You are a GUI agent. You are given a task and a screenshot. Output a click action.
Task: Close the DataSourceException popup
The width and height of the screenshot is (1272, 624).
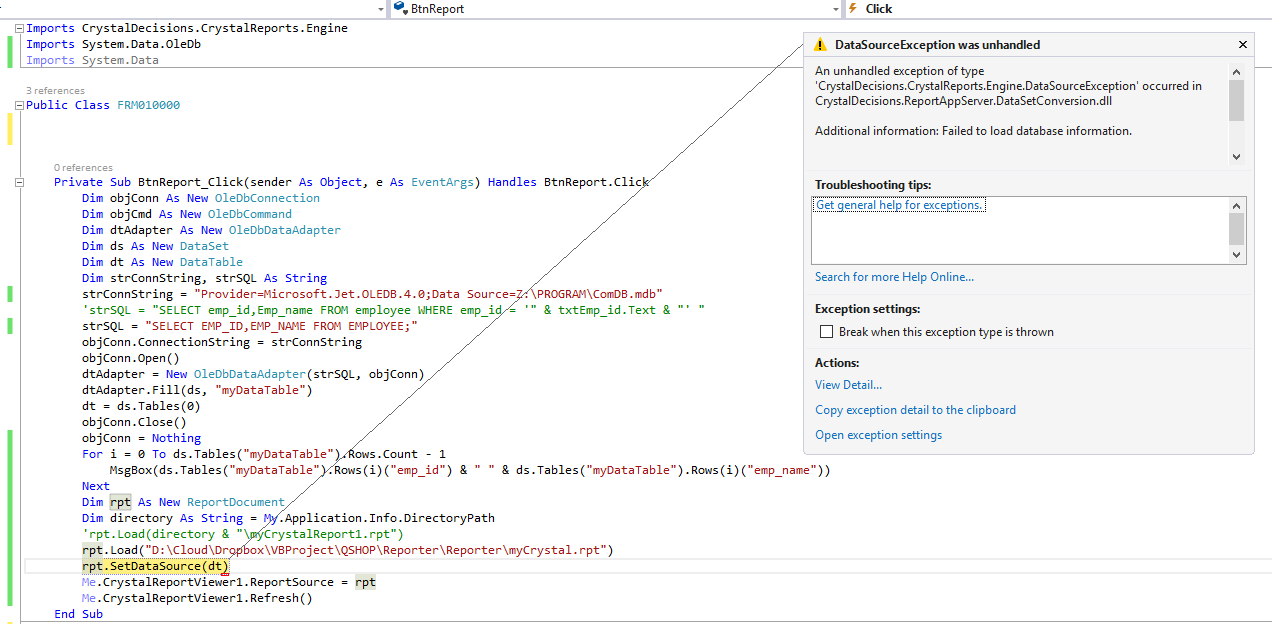tap(1243, 45)
